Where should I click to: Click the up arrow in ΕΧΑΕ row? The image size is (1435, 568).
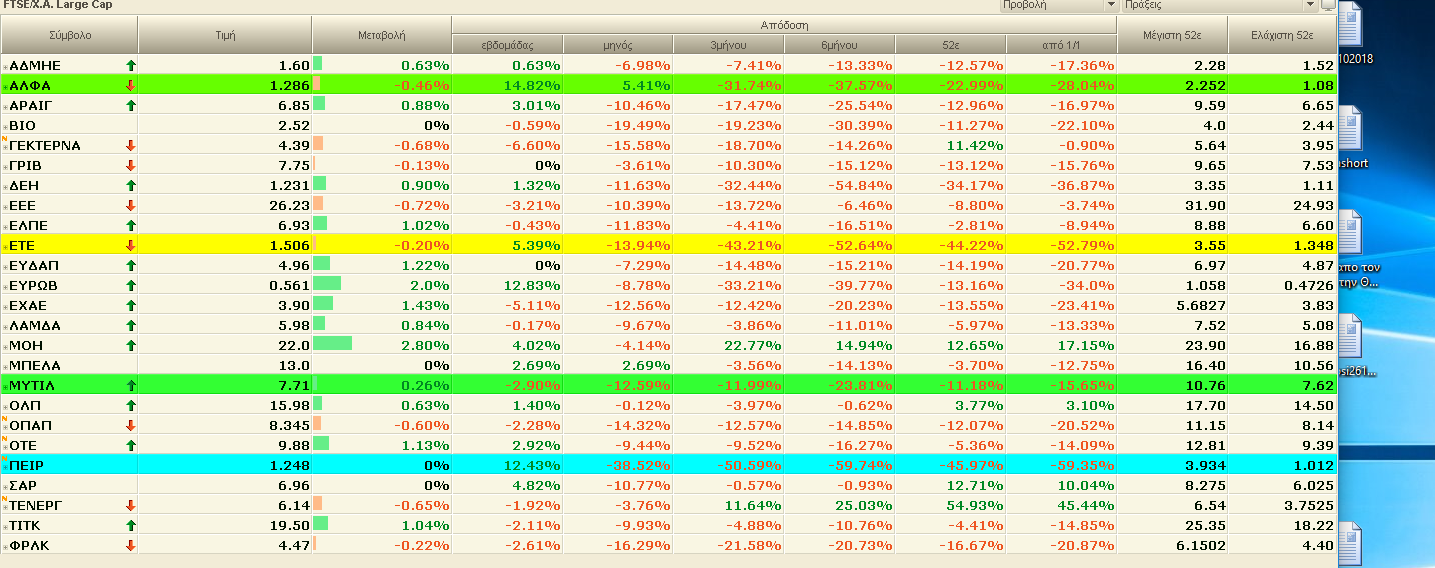(130, 305)
